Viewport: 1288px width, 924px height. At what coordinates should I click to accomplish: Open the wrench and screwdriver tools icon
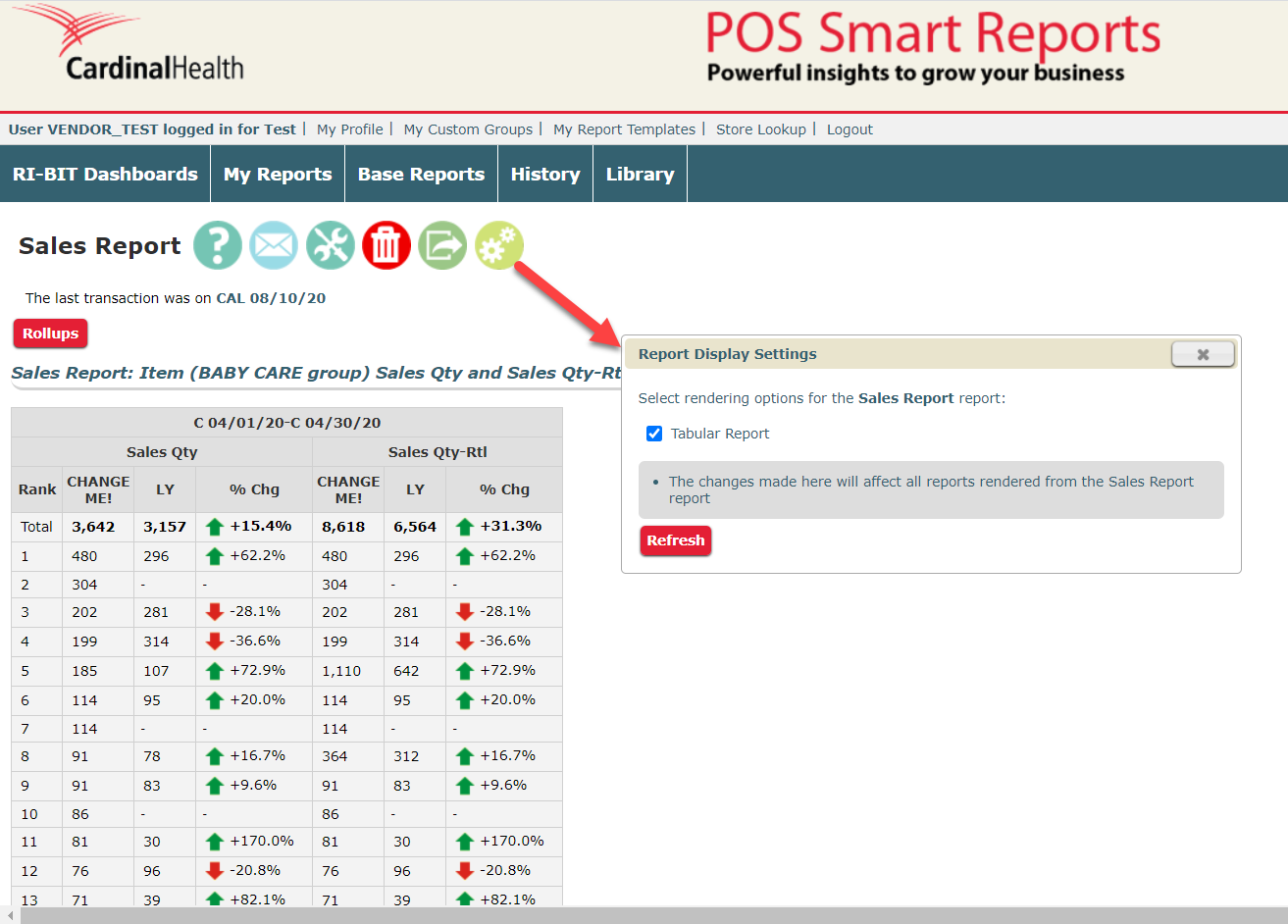tap(330, 245)
